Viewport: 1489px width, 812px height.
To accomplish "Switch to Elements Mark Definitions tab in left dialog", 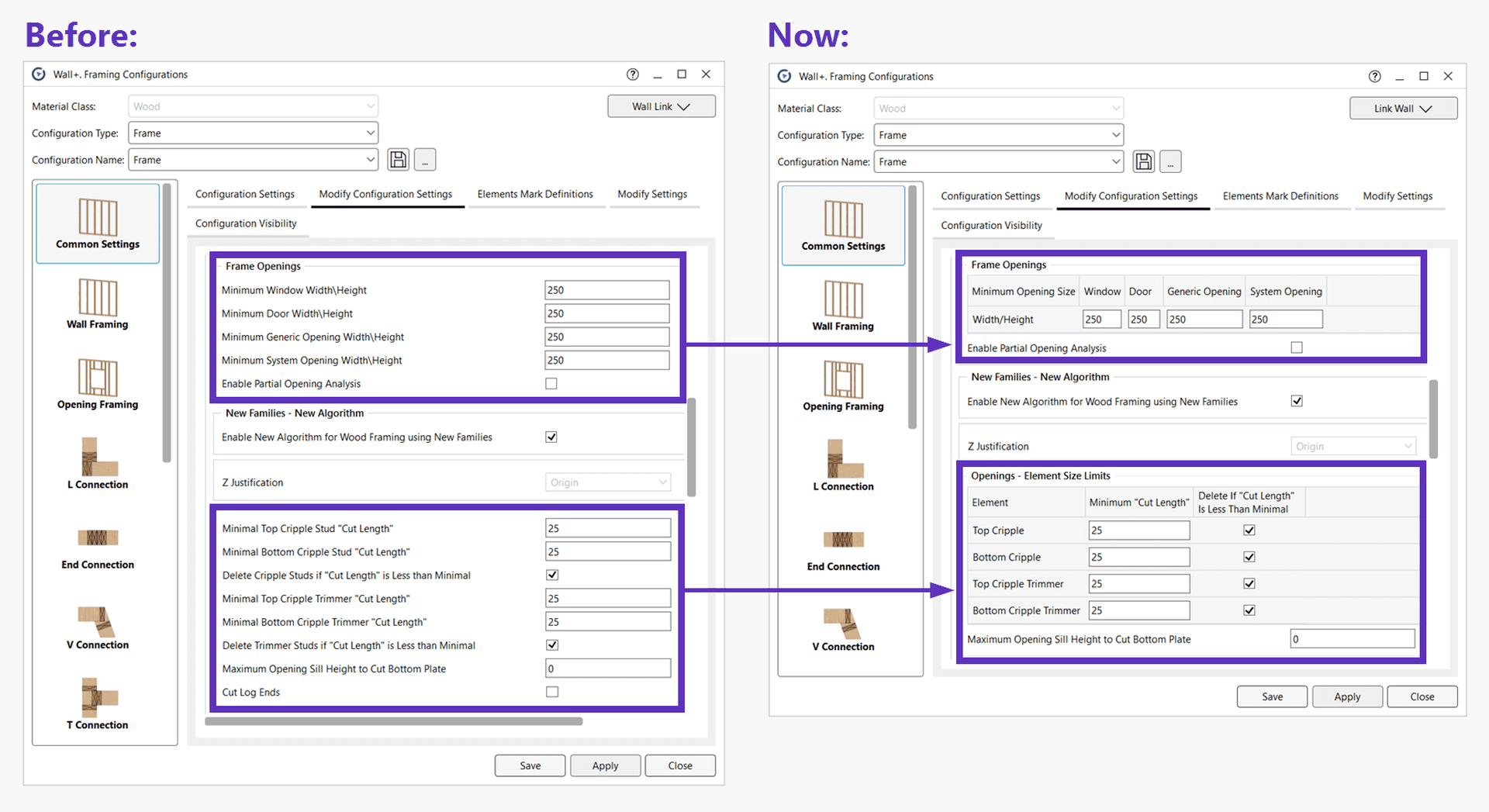I will click(535, 194).
